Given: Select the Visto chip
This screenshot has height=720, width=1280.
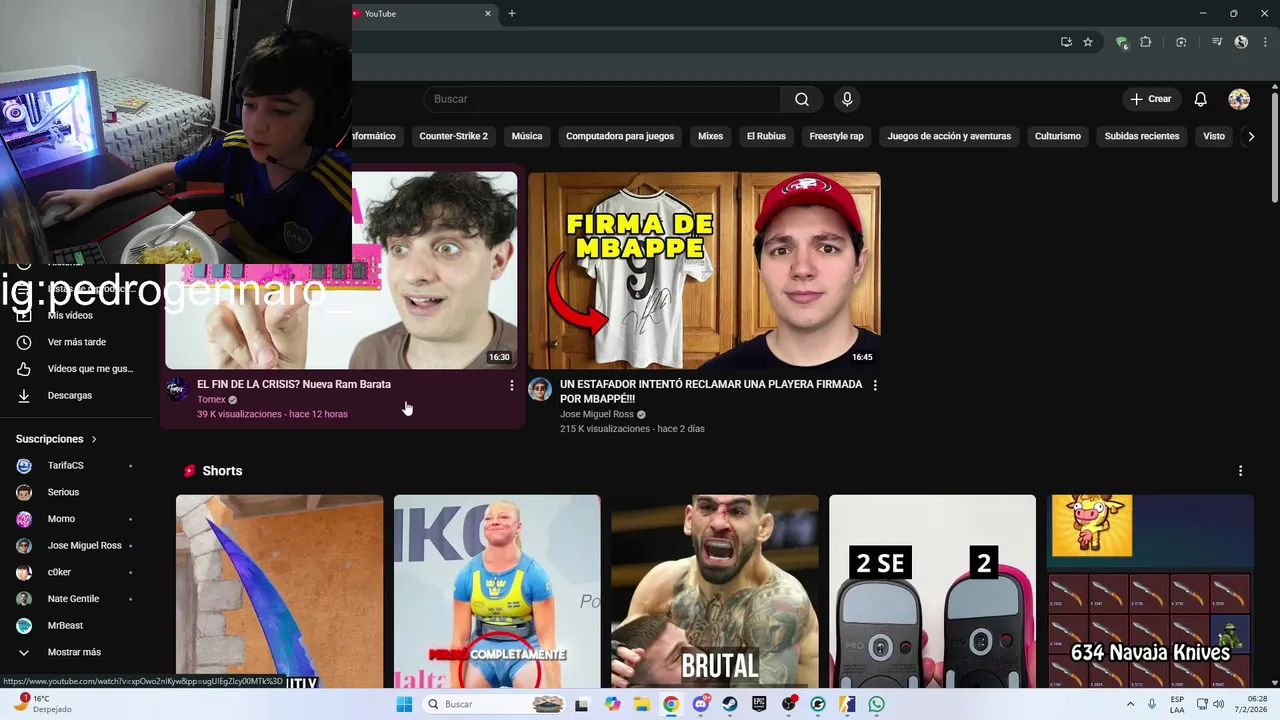Looking at the screenshot, I should tap(1214, 136).
